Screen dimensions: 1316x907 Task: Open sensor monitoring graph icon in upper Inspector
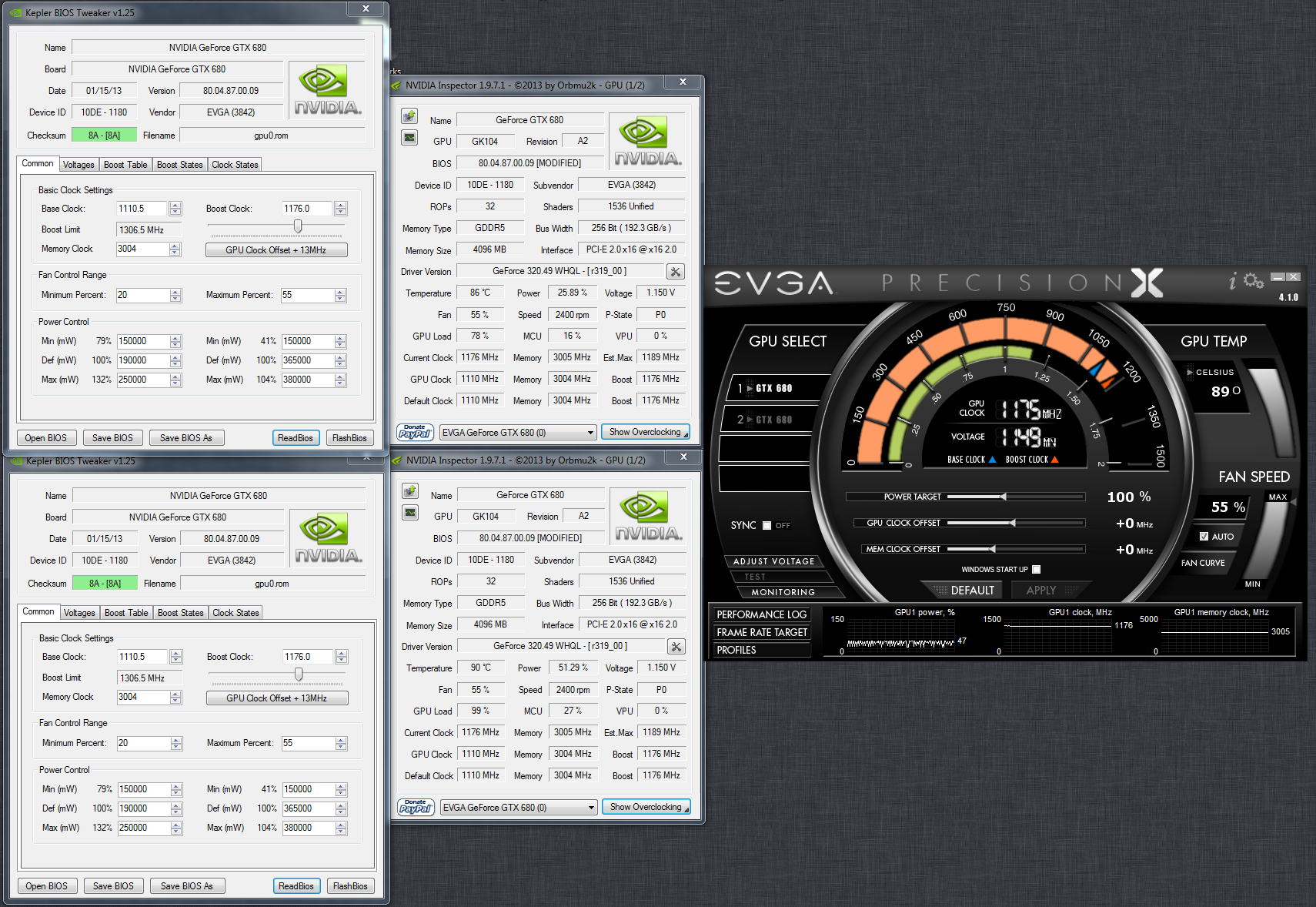[409, 138]
